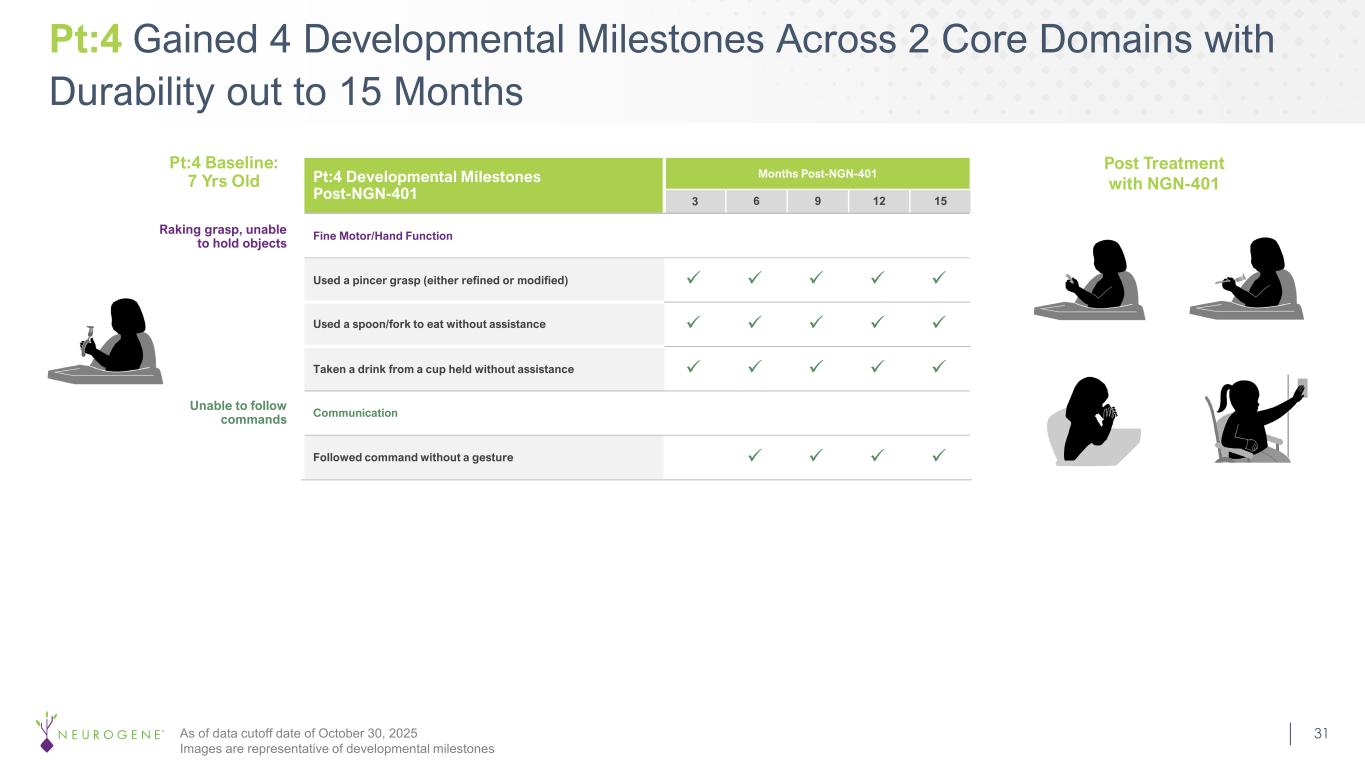Click the pincer grasp checkmark at month 3
This screenshot has width=1365, height=768.
[694, 280]
